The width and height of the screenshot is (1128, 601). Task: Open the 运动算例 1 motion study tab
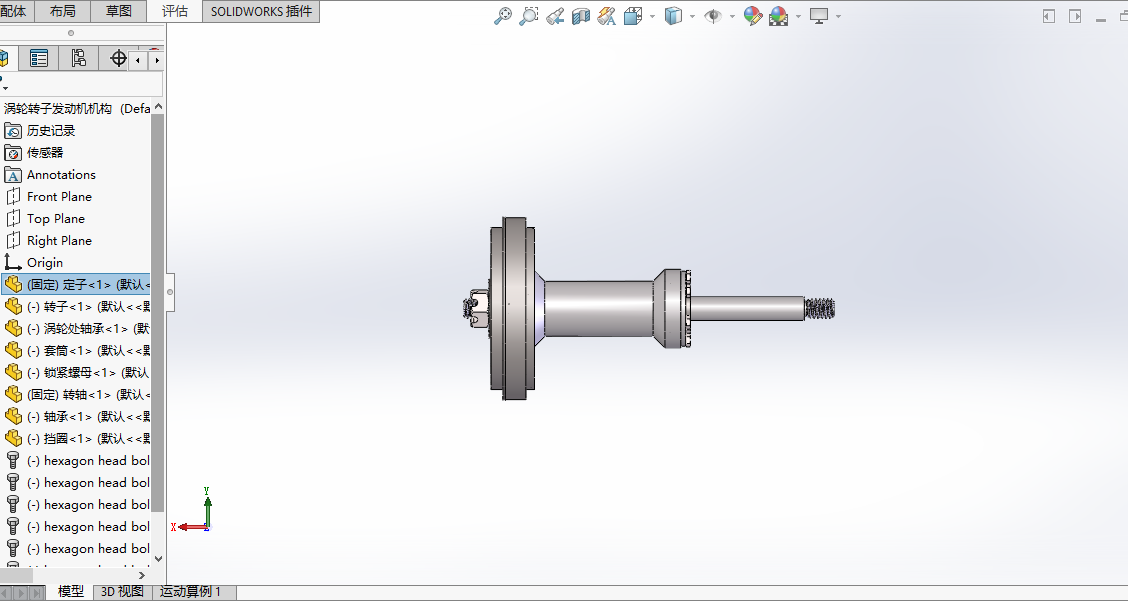(190, 592)
